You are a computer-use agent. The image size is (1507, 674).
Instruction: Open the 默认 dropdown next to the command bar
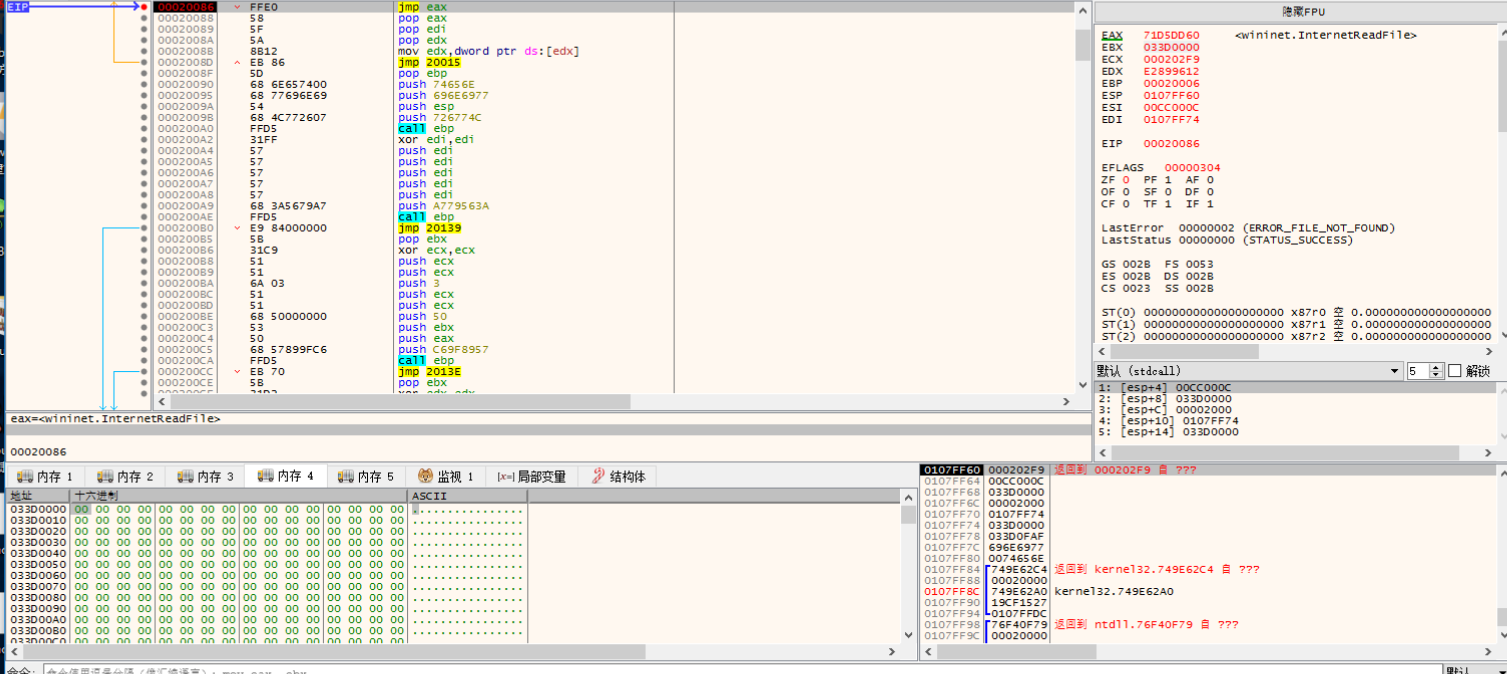[x=1471, y=670]
